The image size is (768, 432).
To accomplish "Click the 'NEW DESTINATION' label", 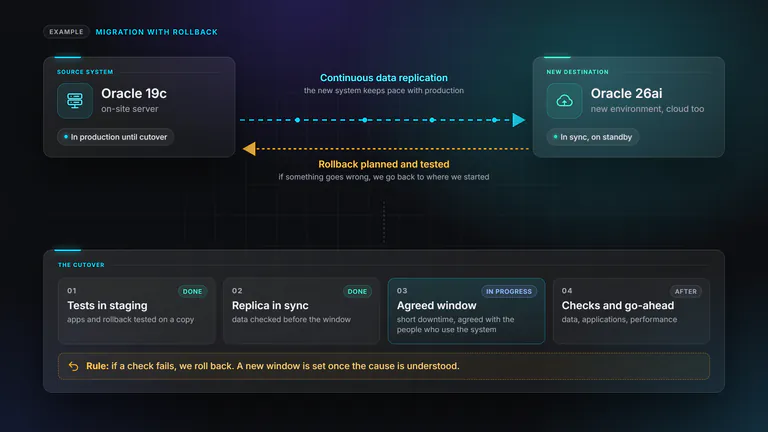I will point(577,72).
